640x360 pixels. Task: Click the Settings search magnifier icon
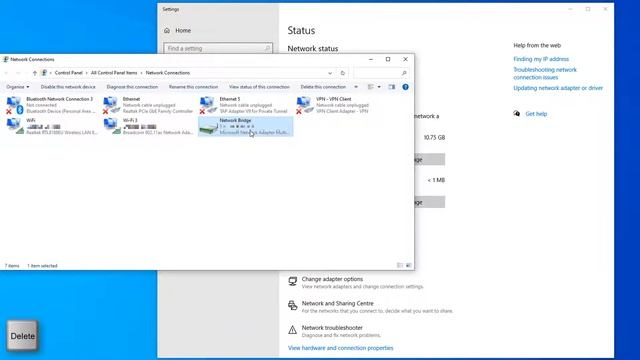pos(267,49)
